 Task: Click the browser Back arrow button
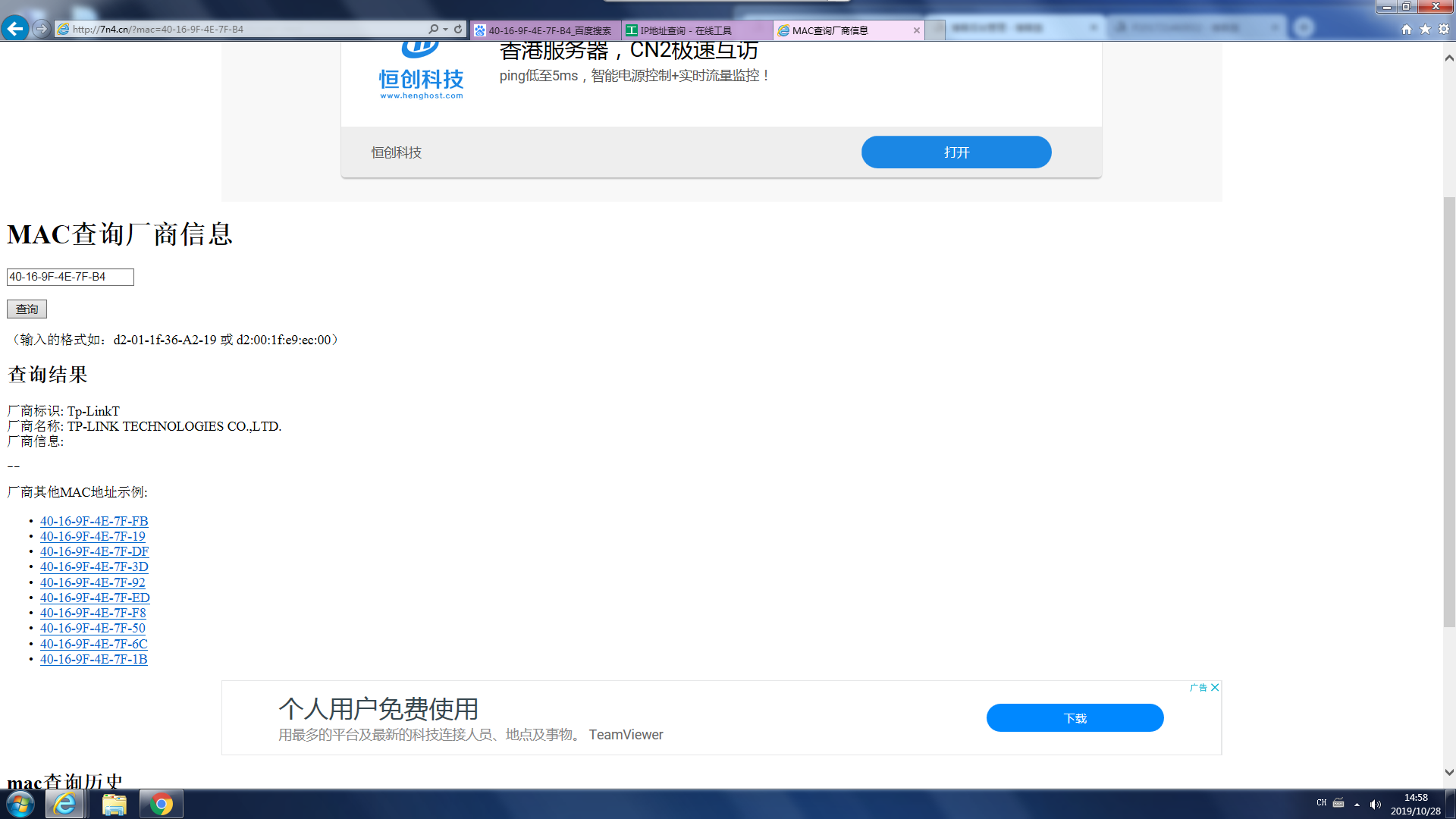[x=15, y=29]
